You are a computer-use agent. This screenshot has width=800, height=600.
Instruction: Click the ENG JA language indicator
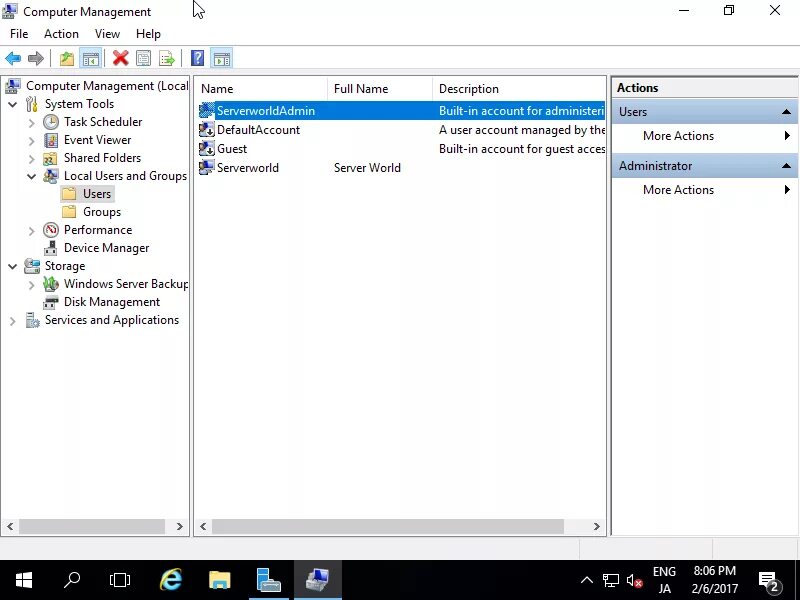[664, 580]
